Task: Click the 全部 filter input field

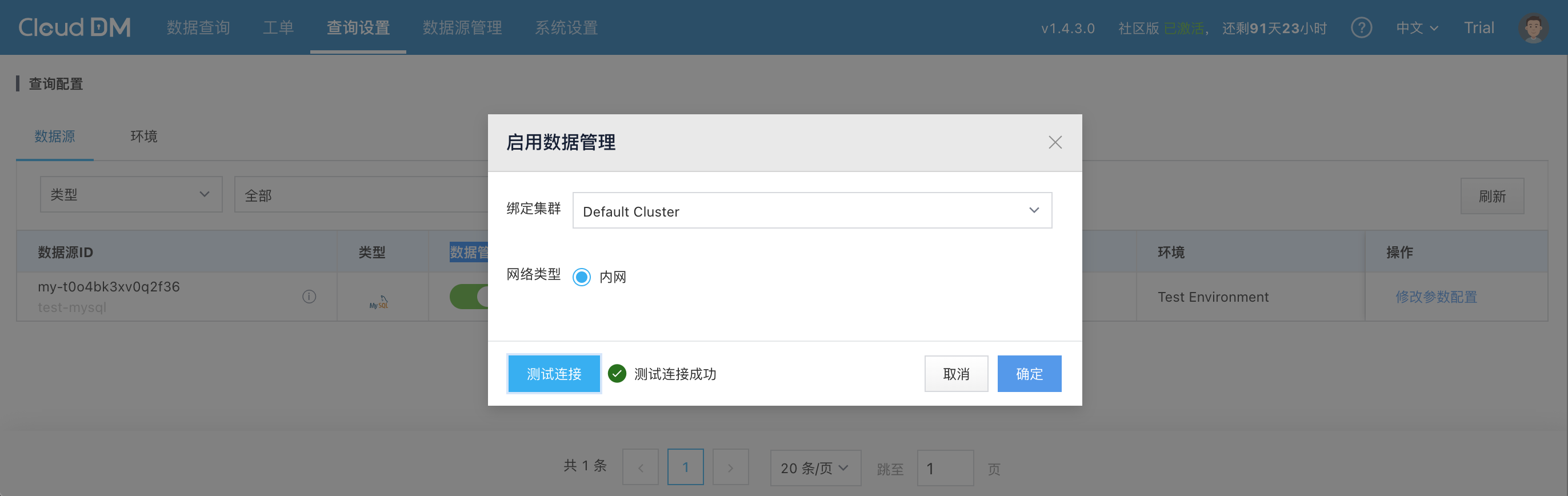Action: [x=362, y=195]
